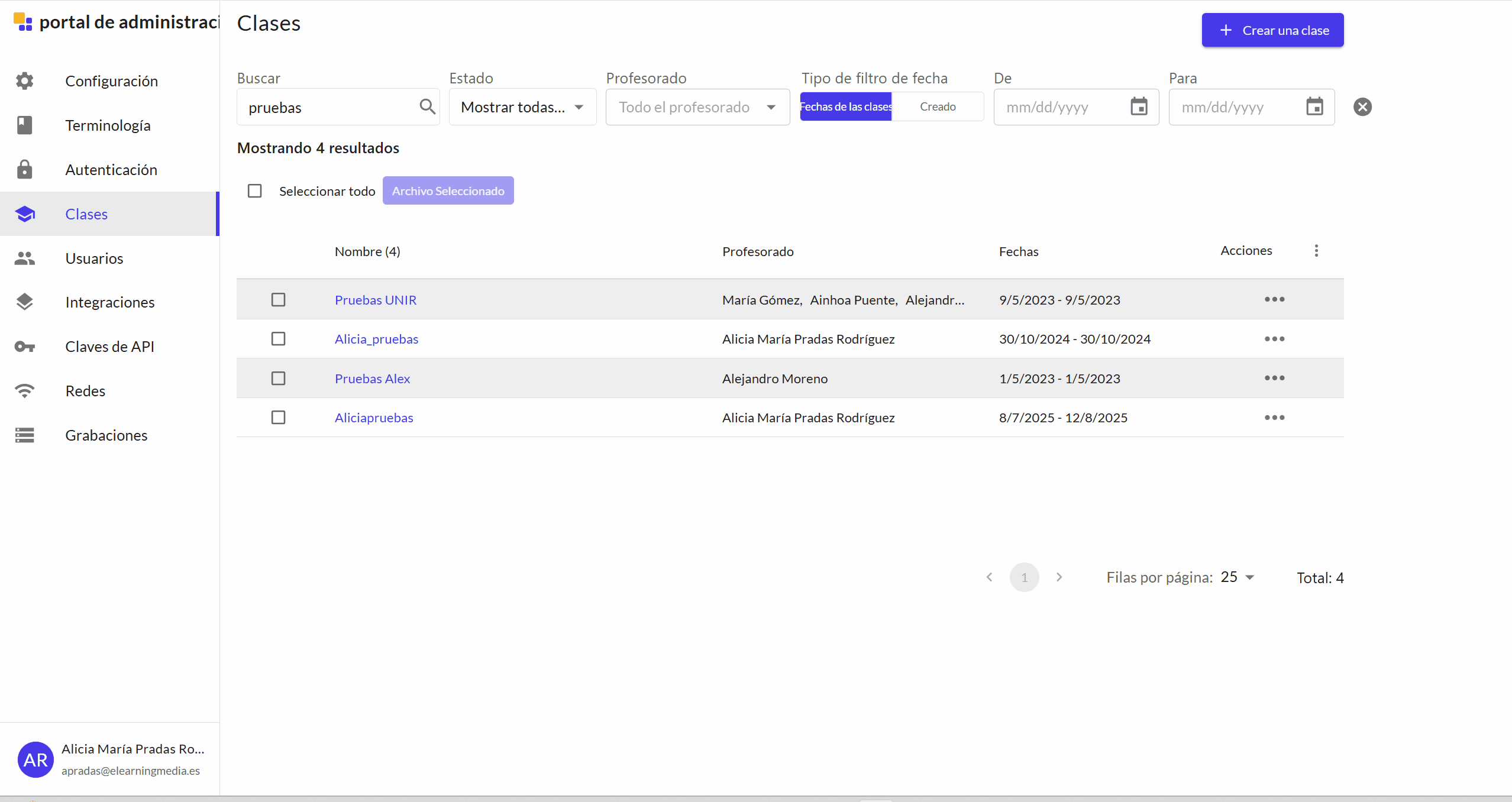The image size is (1512, 802).
Task: Select the Pruebas Alex row checkbox
Action: coord(278,379)
